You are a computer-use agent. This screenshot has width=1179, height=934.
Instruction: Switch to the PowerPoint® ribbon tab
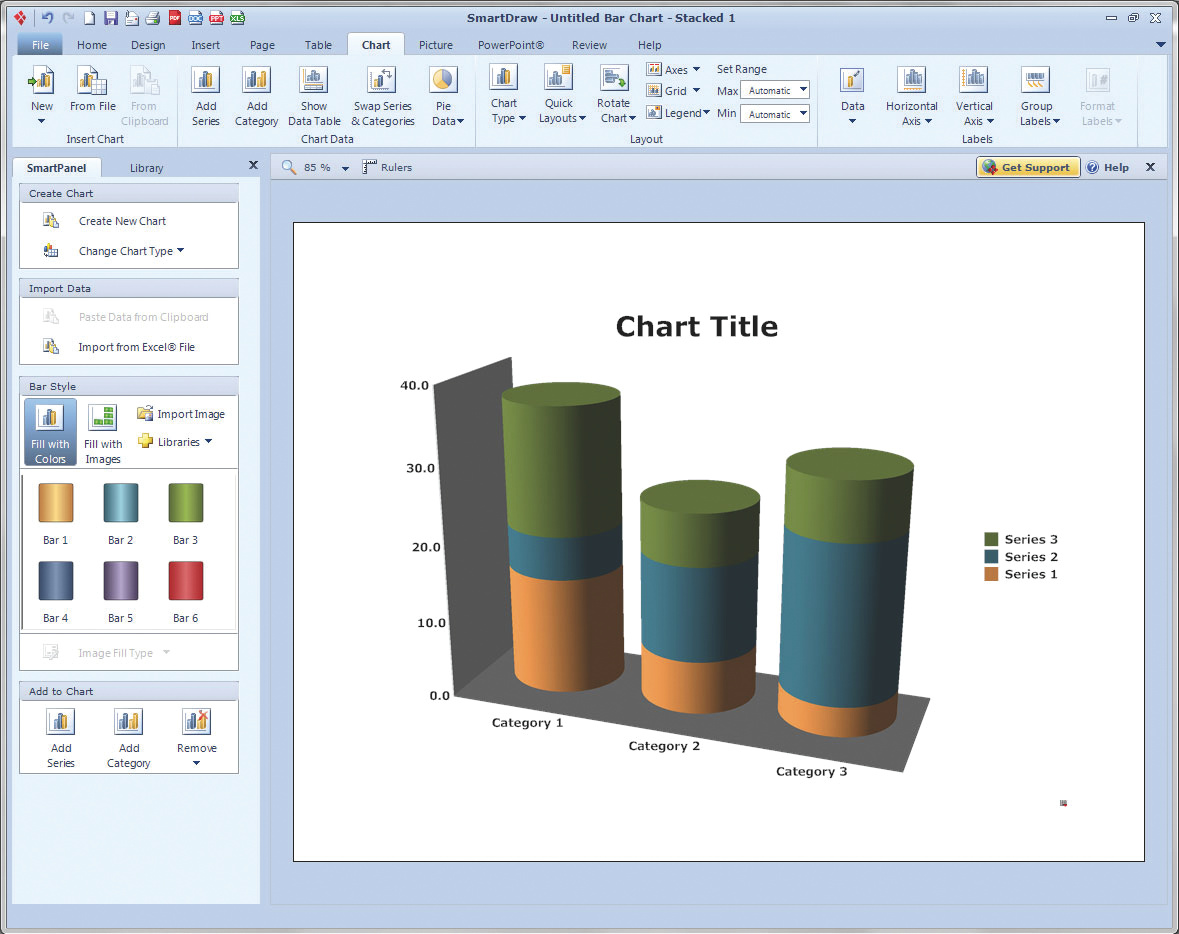pos(511,45)
